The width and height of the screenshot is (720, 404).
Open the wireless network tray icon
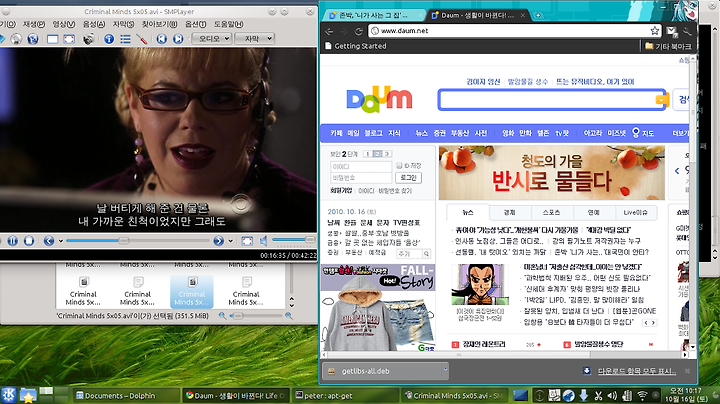pyautogui.click(x=642, y=395)
